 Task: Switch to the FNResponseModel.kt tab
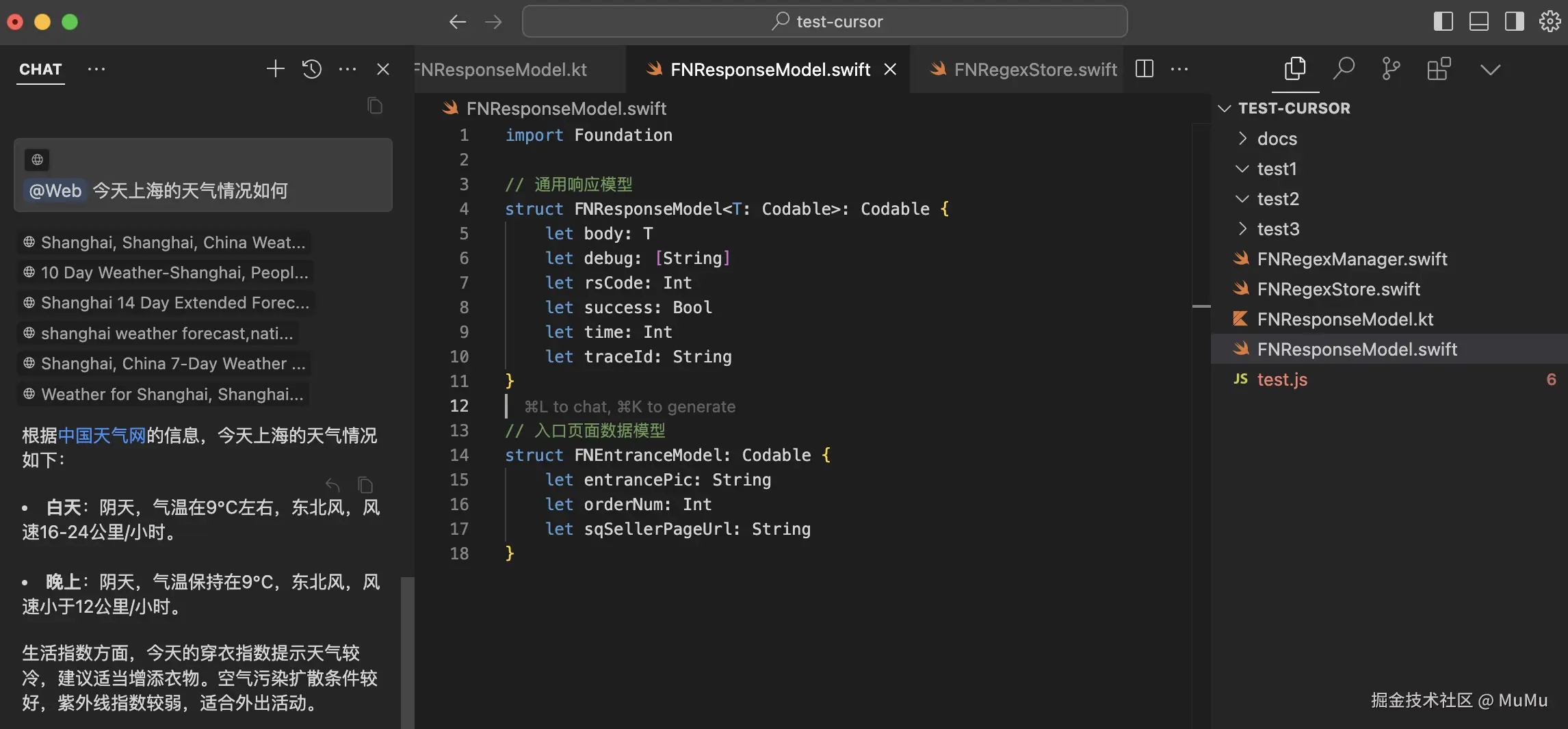click(504, 70)
